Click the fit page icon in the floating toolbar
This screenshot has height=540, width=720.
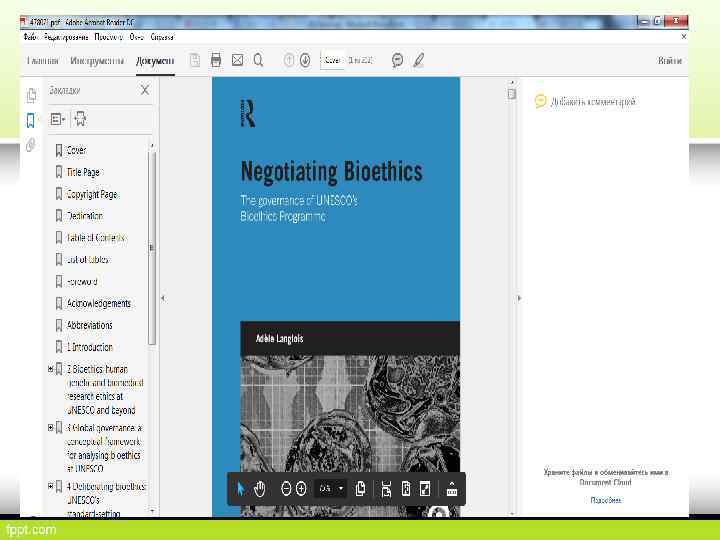pyautogui.click(x=406, y=489)
